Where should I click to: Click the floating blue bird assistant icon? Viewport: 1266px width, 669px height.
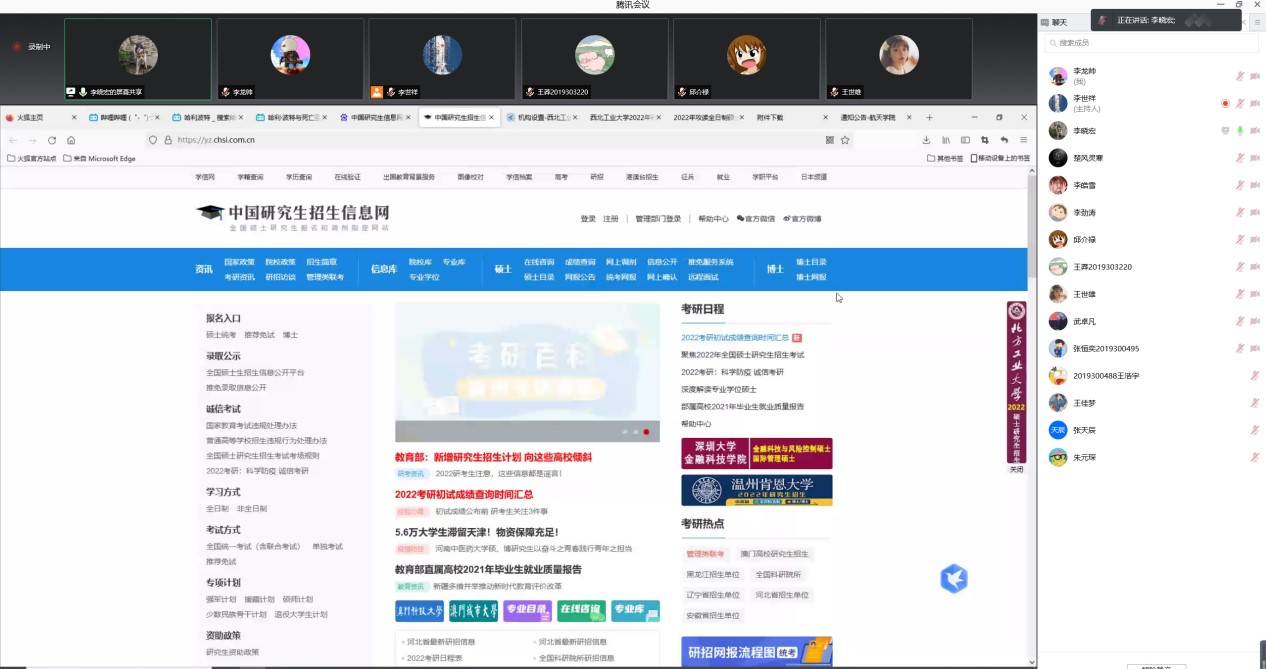(954, 578)
